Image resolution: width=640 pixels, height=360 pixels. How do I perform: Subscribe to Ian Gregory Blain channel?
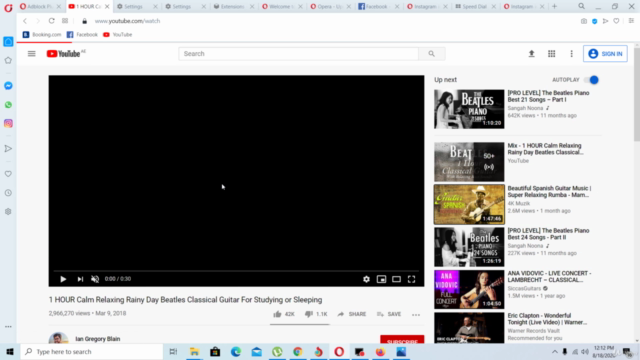402,340
